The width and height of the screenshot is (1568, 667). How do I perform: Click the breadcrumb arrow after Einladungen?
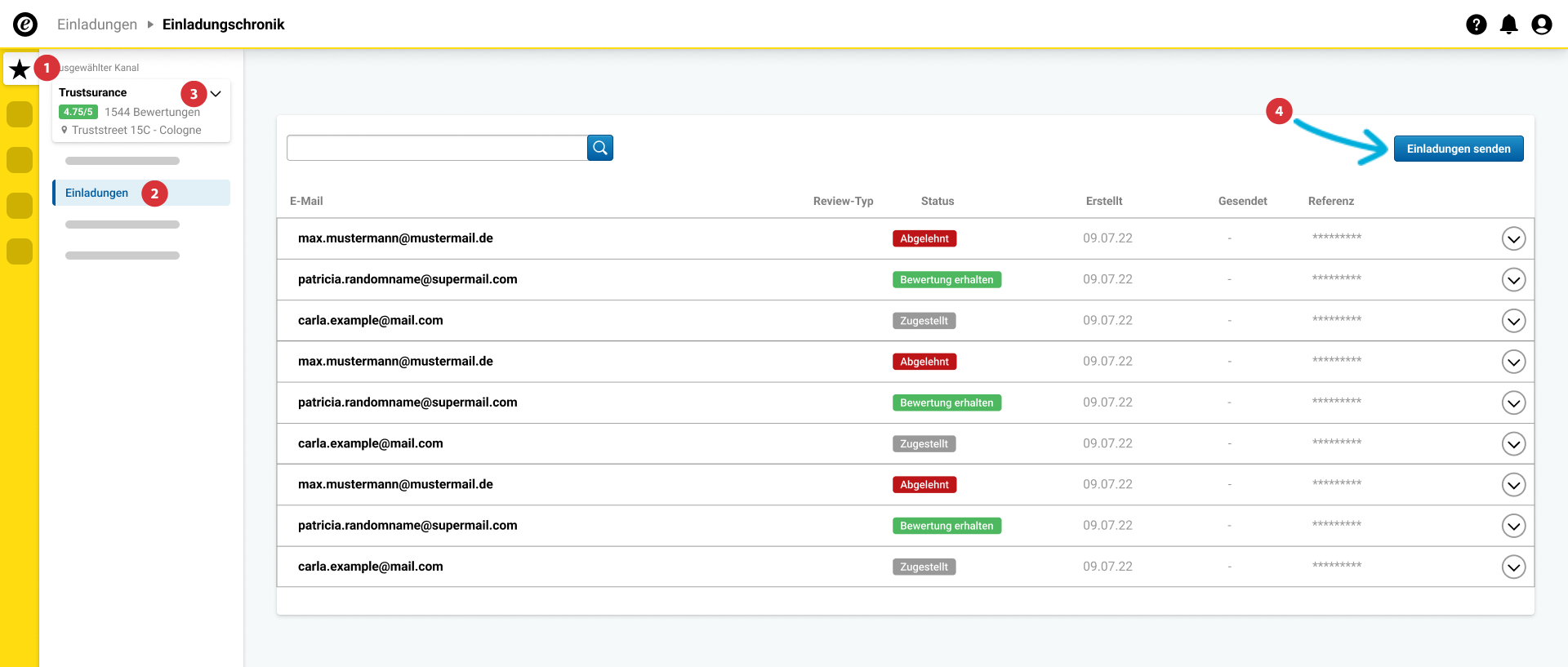tap(150, 24)
